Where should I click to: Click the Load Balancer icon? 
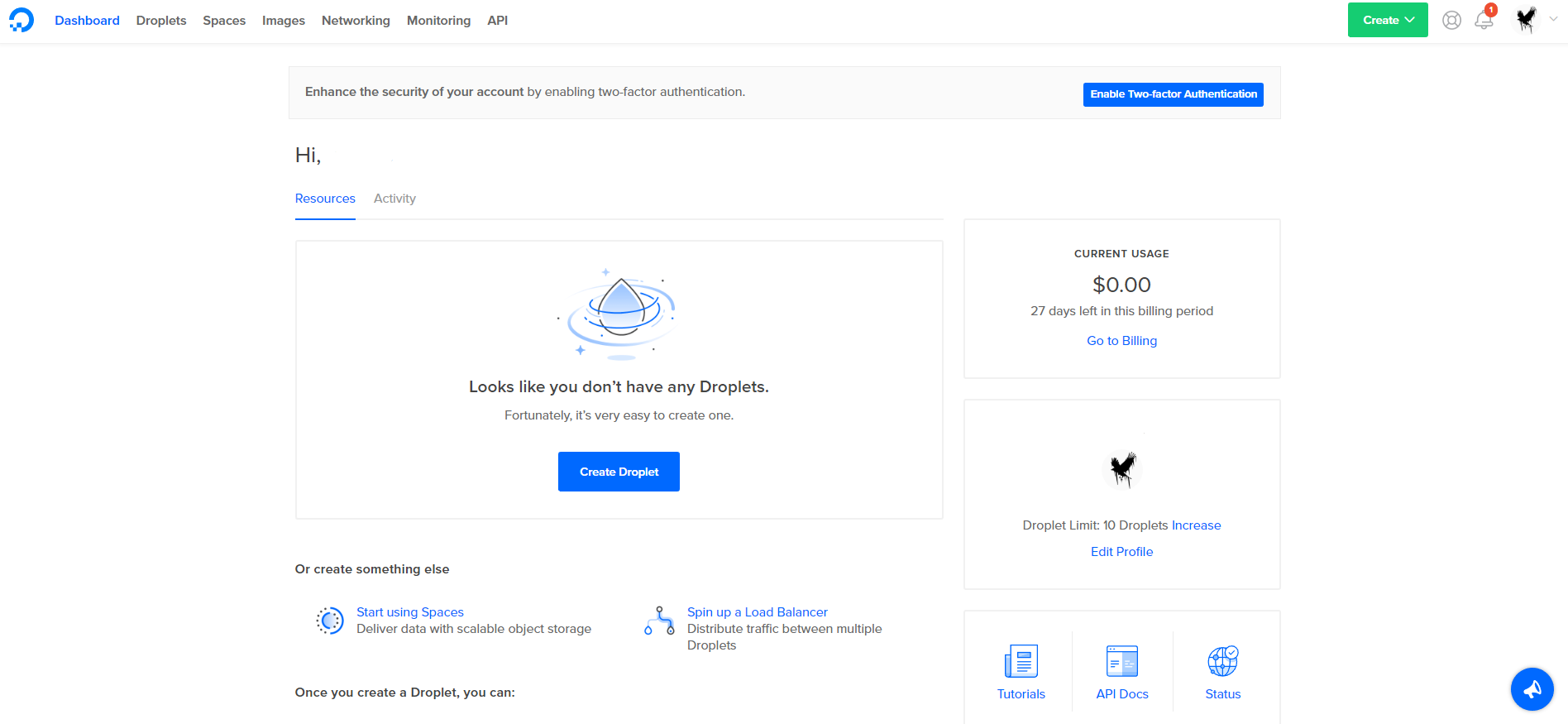pos(660,621)
